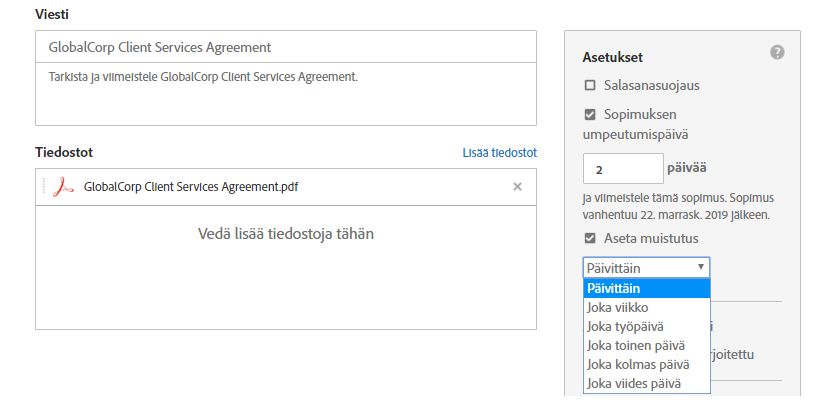The width and height of the screenshot is (830, 417).
Task: Toggle the Aseta muistutus checkbox
Action: [x=590, y=238]
